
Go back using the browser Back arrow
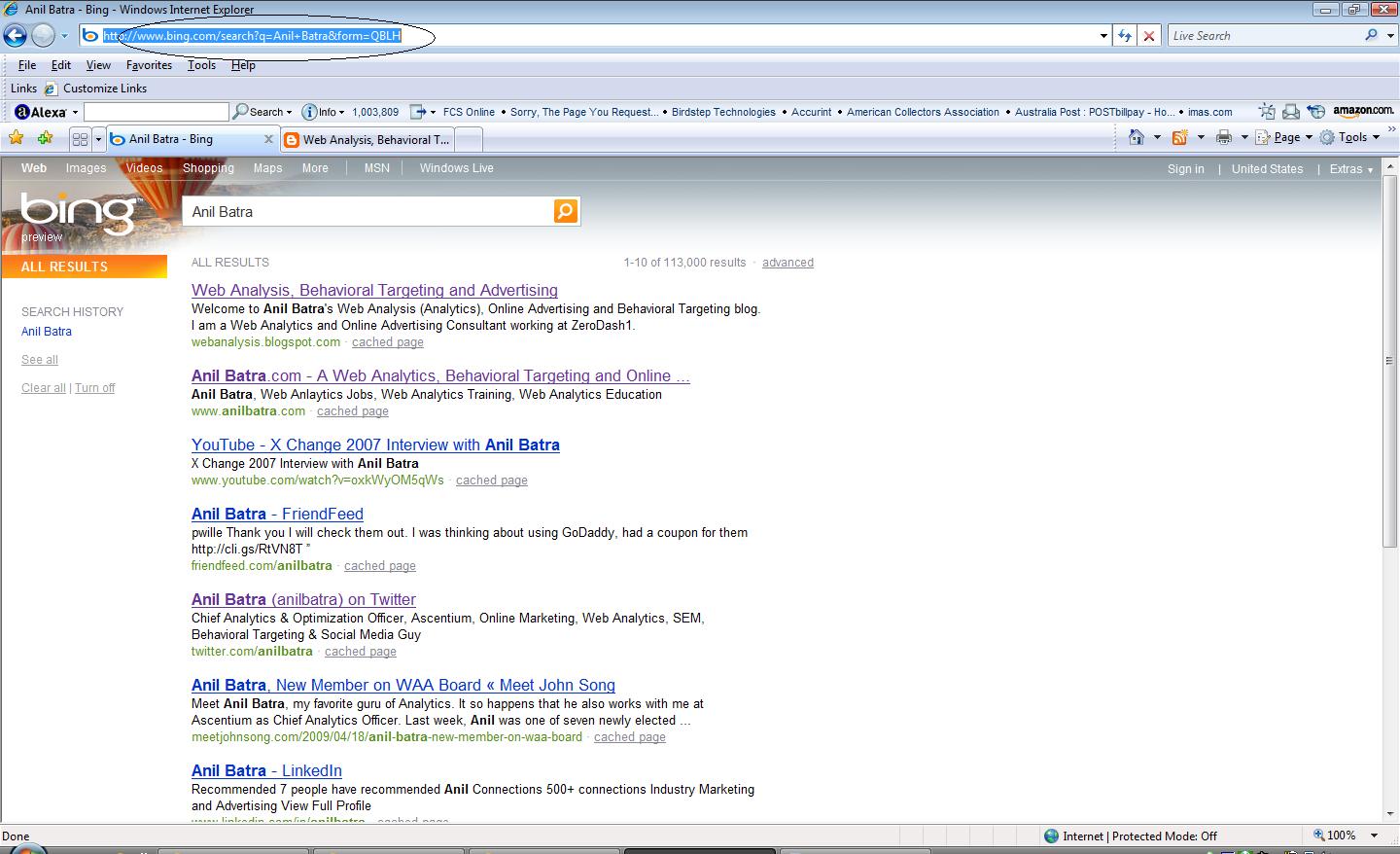point(16,36)
